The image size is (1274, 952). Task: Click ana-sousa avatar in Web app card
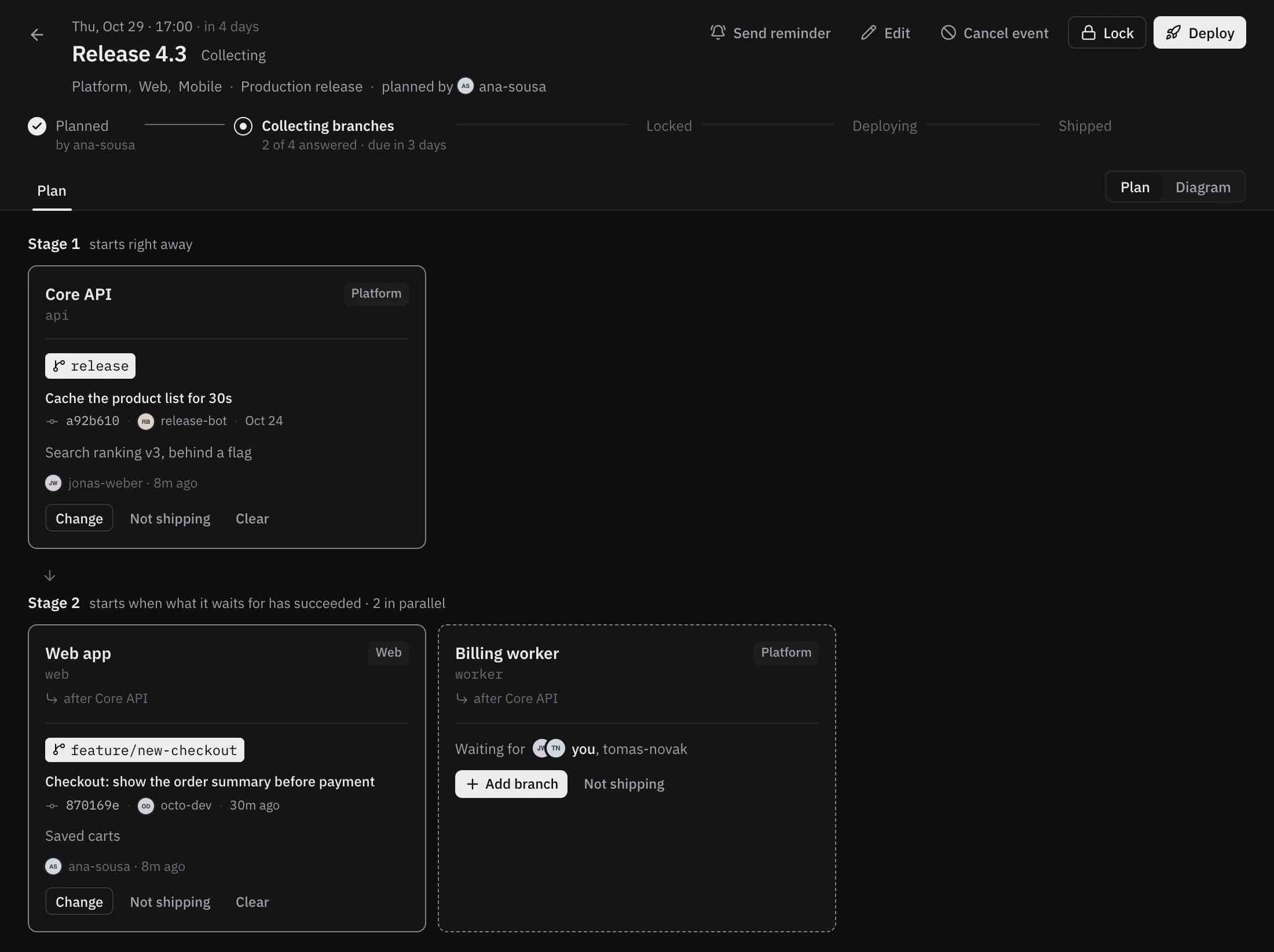click(x=53, y=866)
